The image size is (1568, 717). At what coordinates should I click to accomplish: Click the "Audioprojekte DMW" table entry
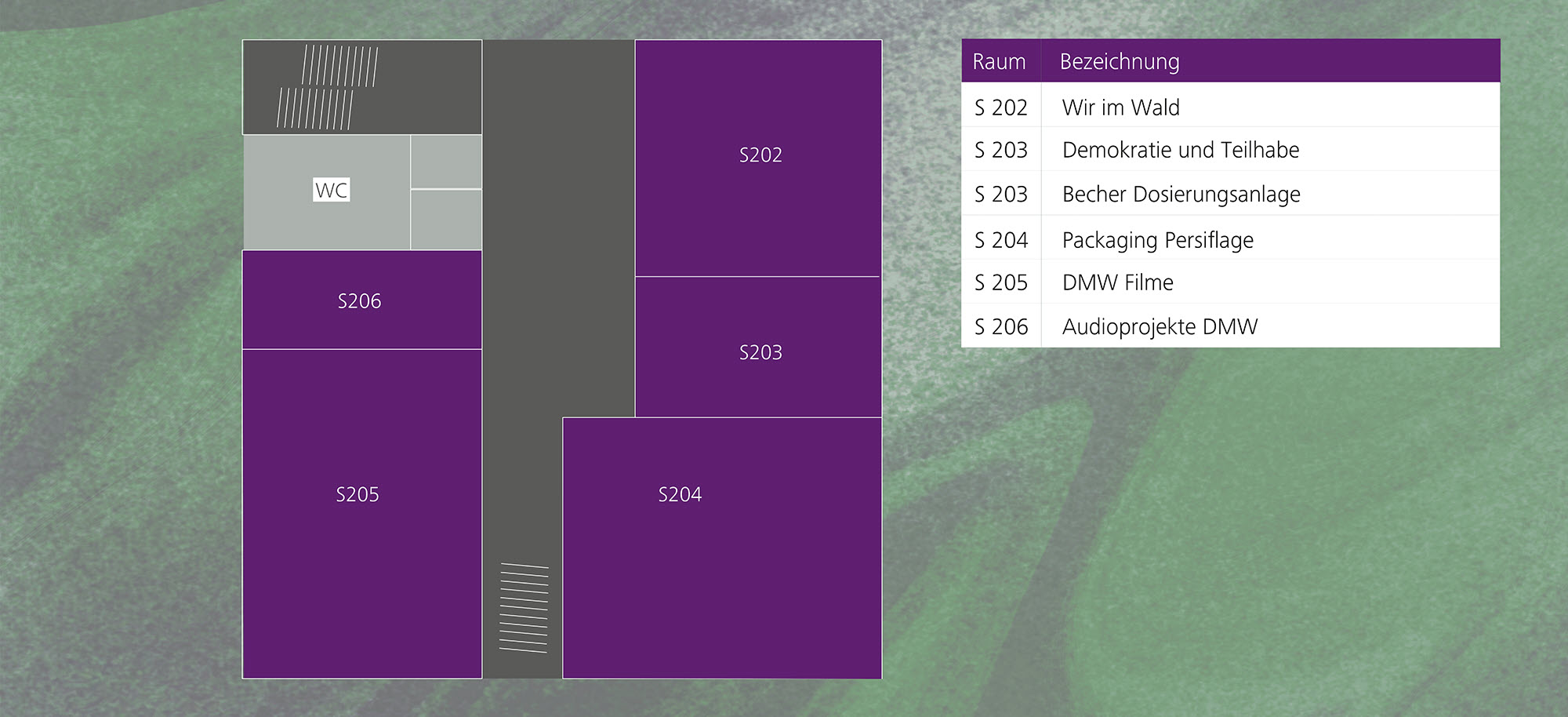tap(1160, 326)
